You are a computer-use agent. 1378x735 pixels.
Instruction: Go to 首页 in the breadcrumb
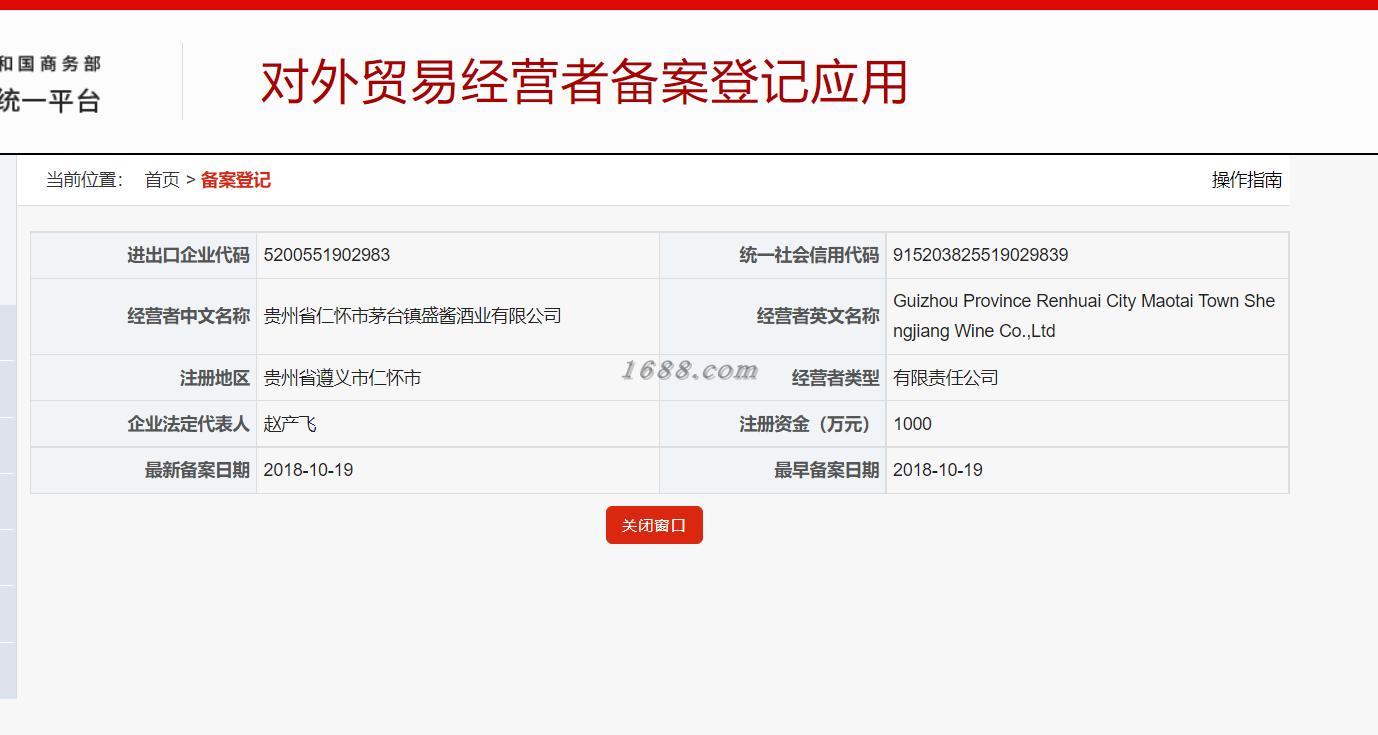(x=162, y=180)
